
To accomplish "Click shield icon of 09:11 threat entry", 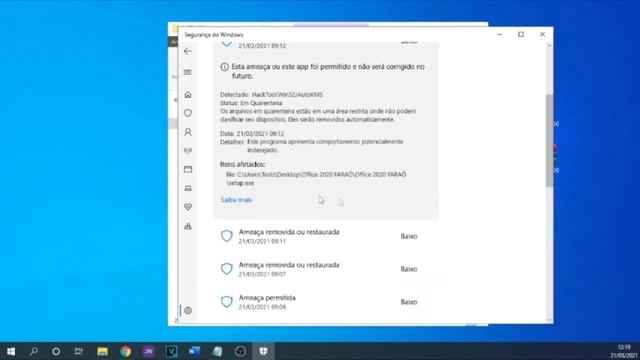I will pyautogui.click(x=227, y=236).
